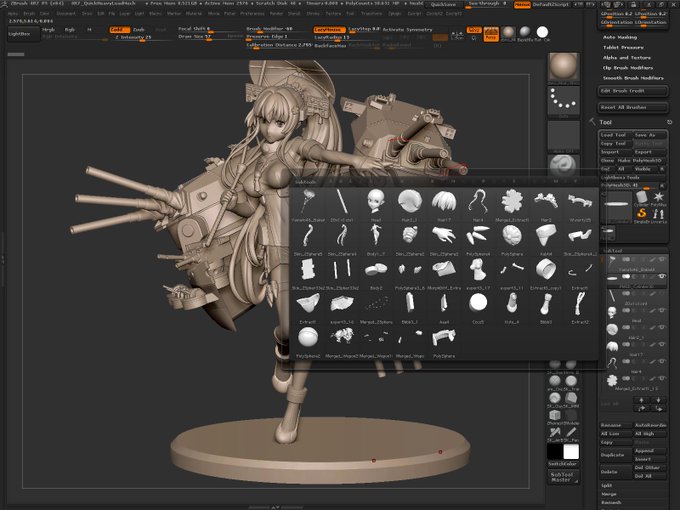The height and width of the screenshot is (510, 680).
Task: Expand the Alpha and Texture section
Action: pyautogui.click(x=626, y=58)
